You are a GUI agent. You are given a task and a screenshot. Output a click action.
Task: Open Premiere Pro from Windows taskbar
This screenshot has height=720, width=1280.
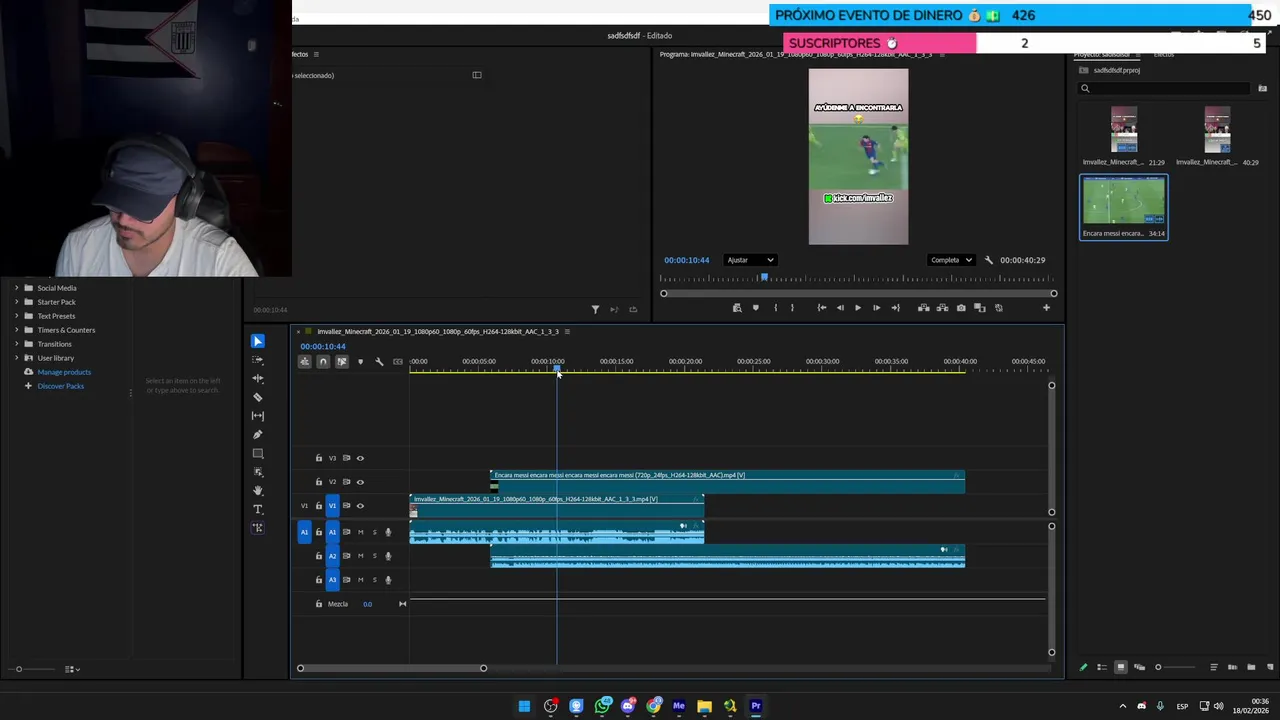pos(756,706)
